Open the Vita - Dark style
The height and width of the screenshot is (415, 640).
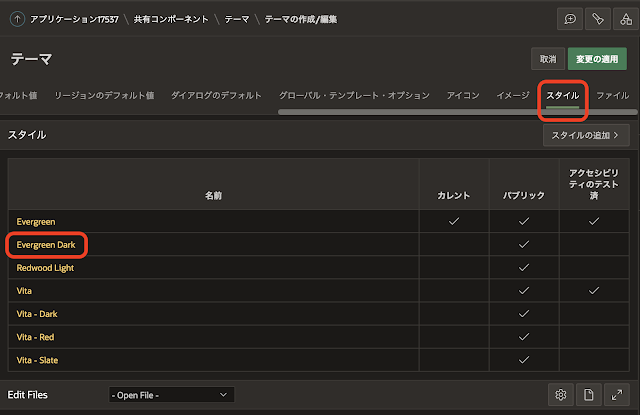click(x=37, y=314)
